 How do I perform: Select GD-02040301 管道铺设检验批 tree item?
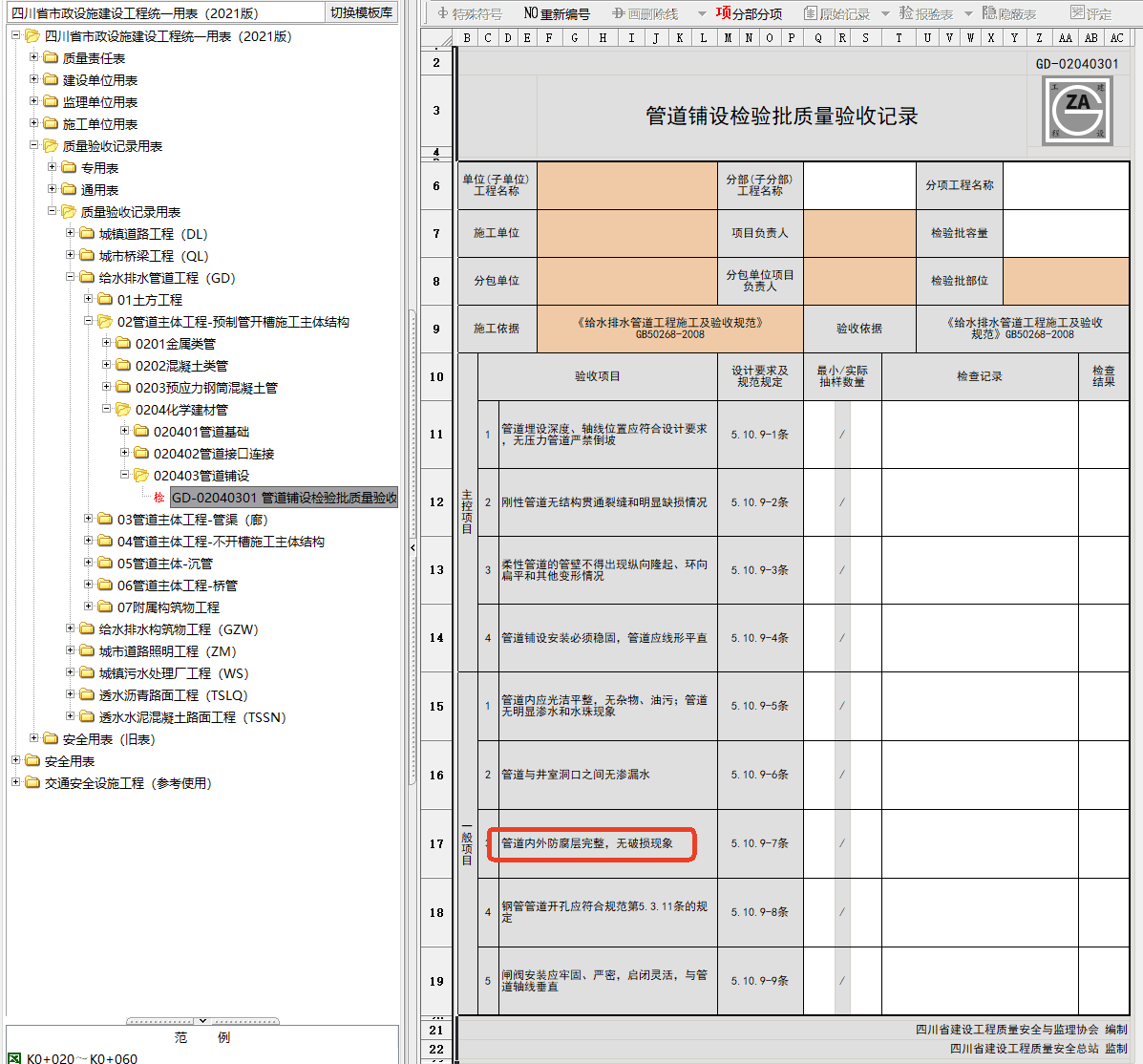pyautogui.click(x=283, y=498)
